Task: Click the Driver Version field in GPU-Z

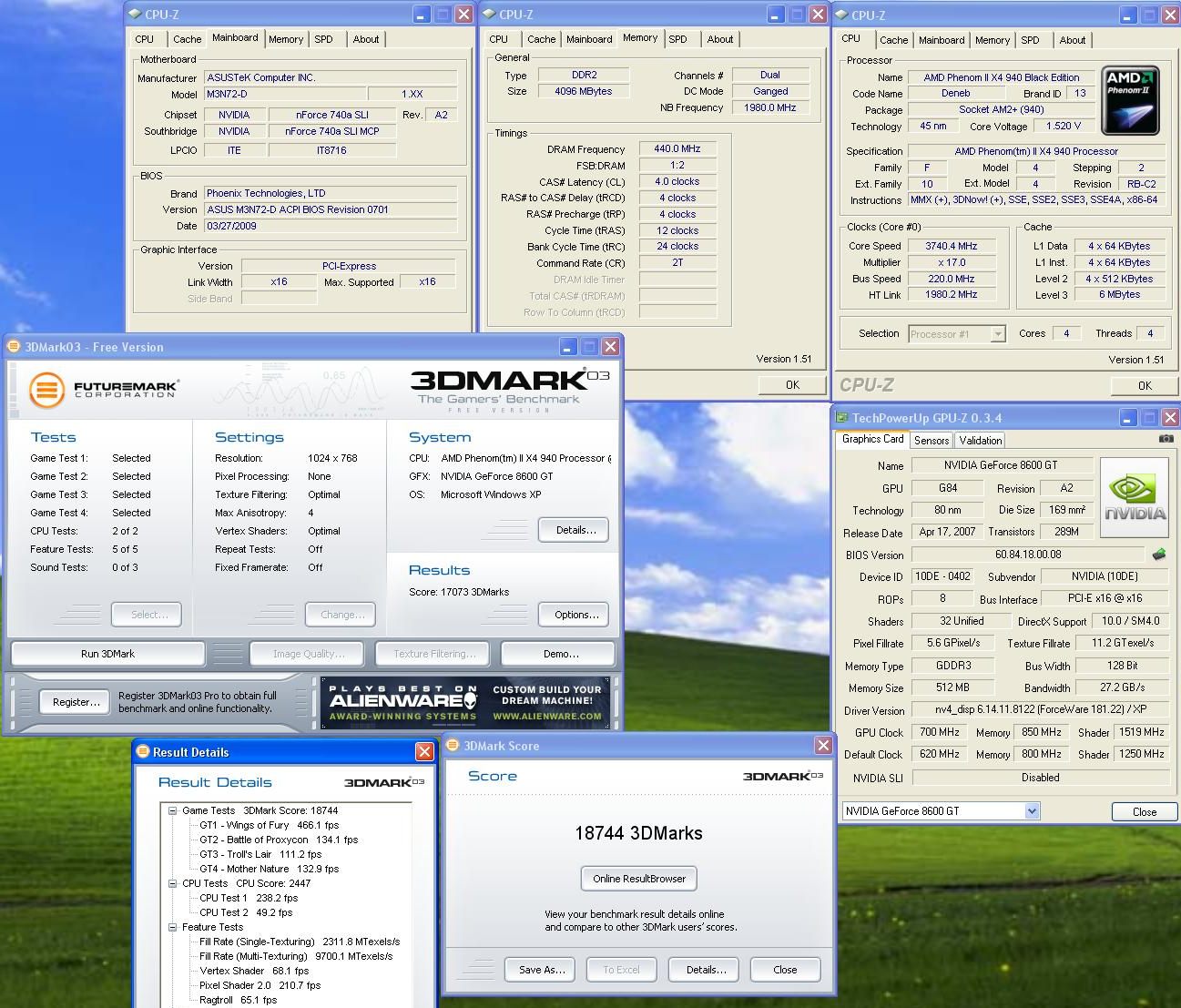Action: click(1040, 710)
